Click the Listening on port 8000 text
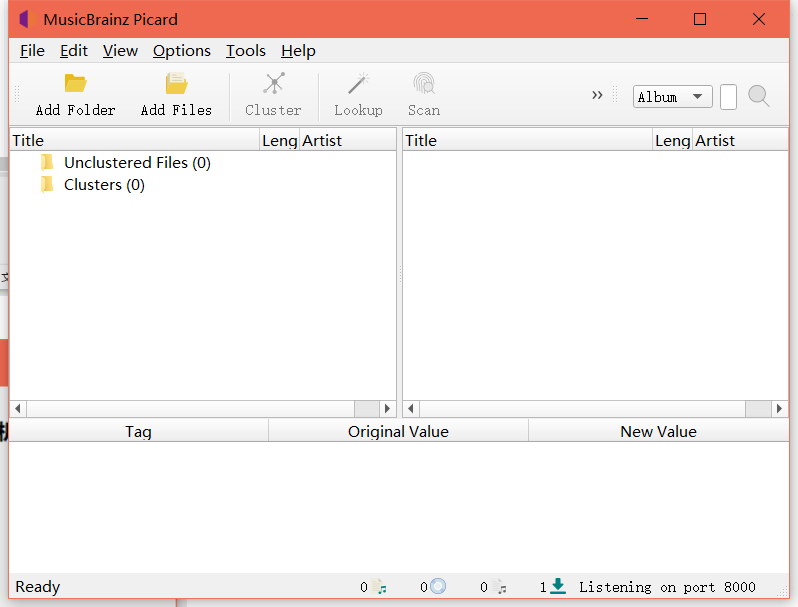This screenshot has width=798, height=607. click(667, 587)
